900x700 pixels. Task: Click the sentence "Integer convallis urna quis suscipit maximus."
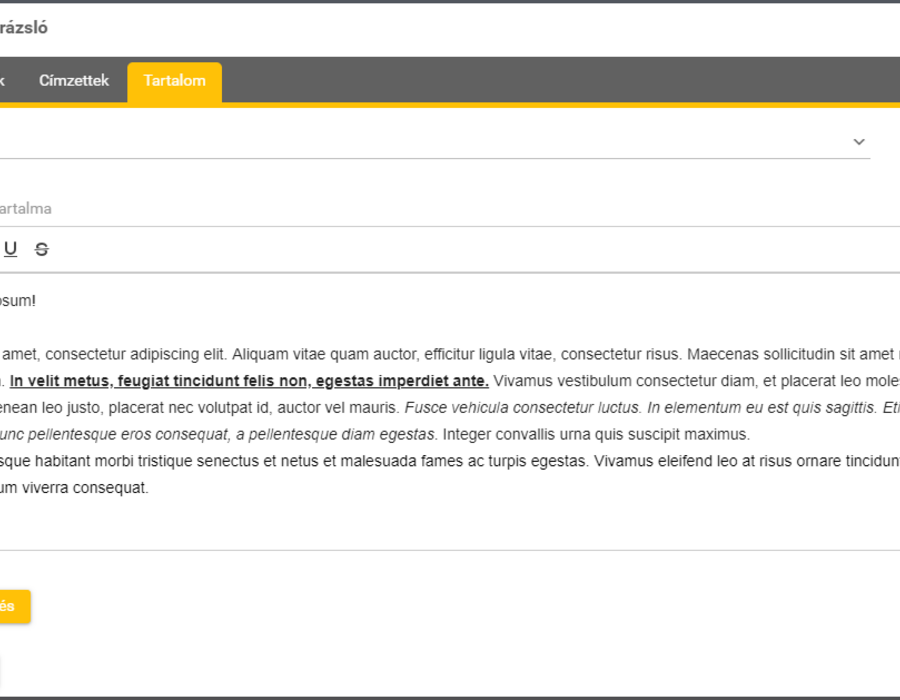[x=596, y=434]
